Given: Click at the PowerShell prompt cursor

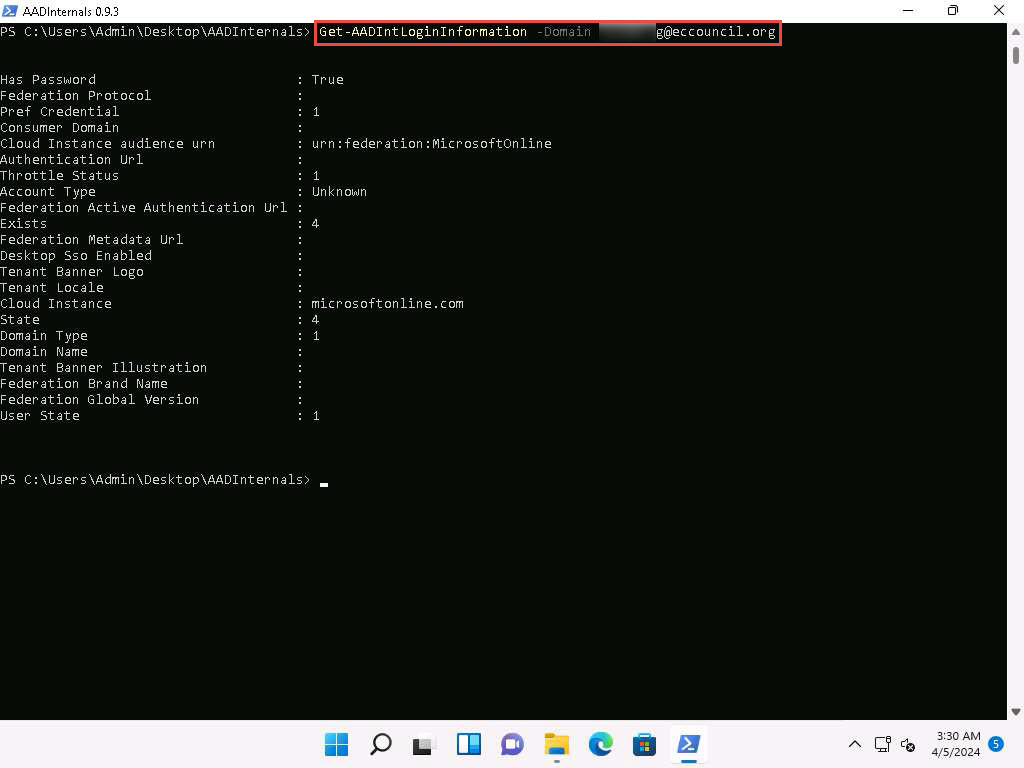Looking at the screenshot, I should (324, 481).
